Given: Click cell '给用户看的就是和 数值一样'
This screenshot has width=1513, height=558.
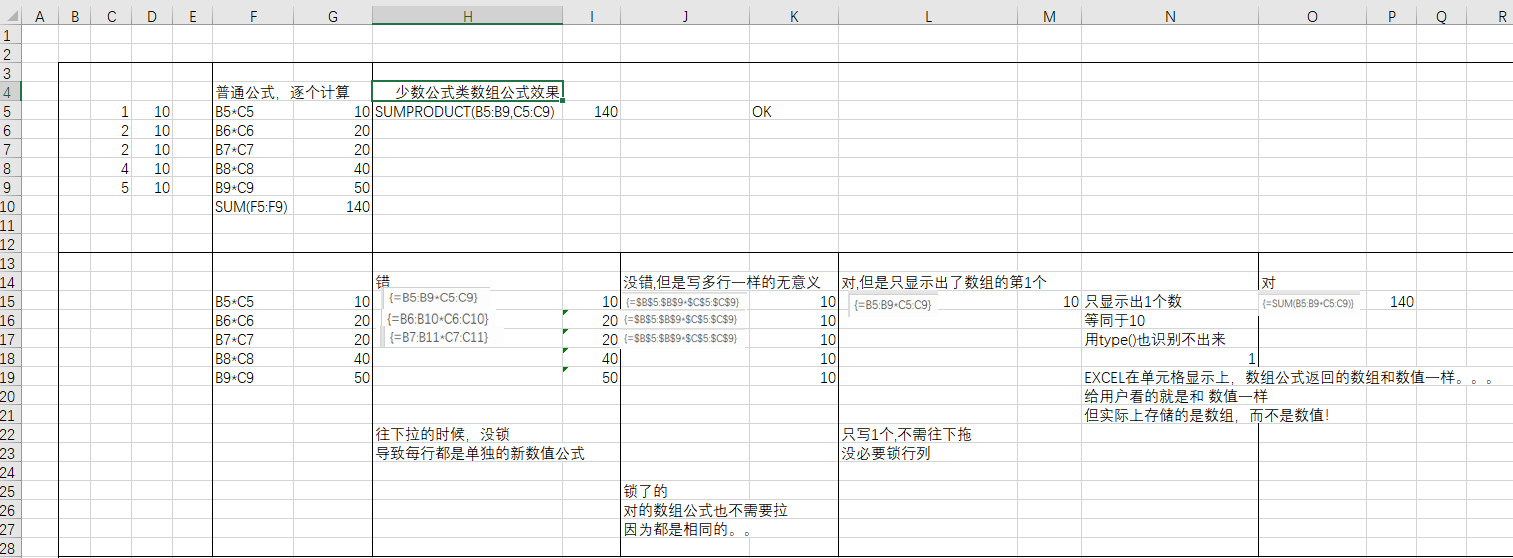Looking at the screenshot, I should [x=1174, y=397].
